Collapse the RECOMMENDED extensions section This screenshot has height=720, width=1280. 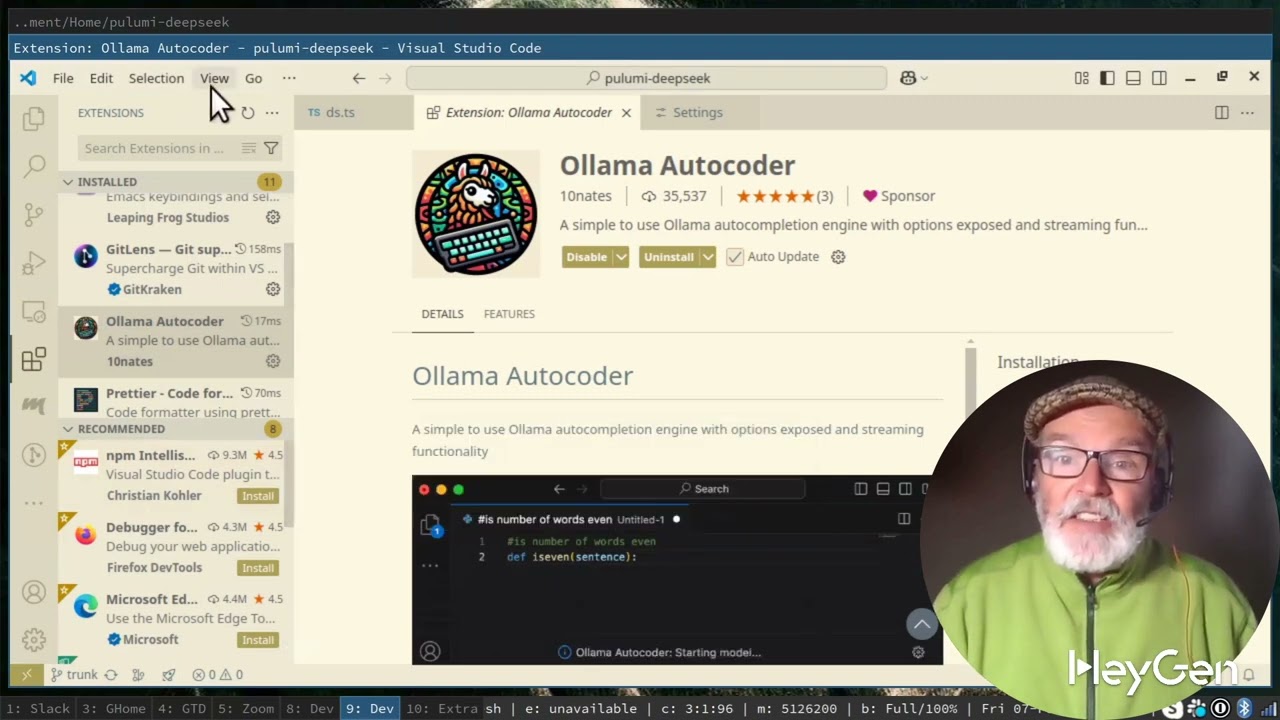(x=68, y=429)
